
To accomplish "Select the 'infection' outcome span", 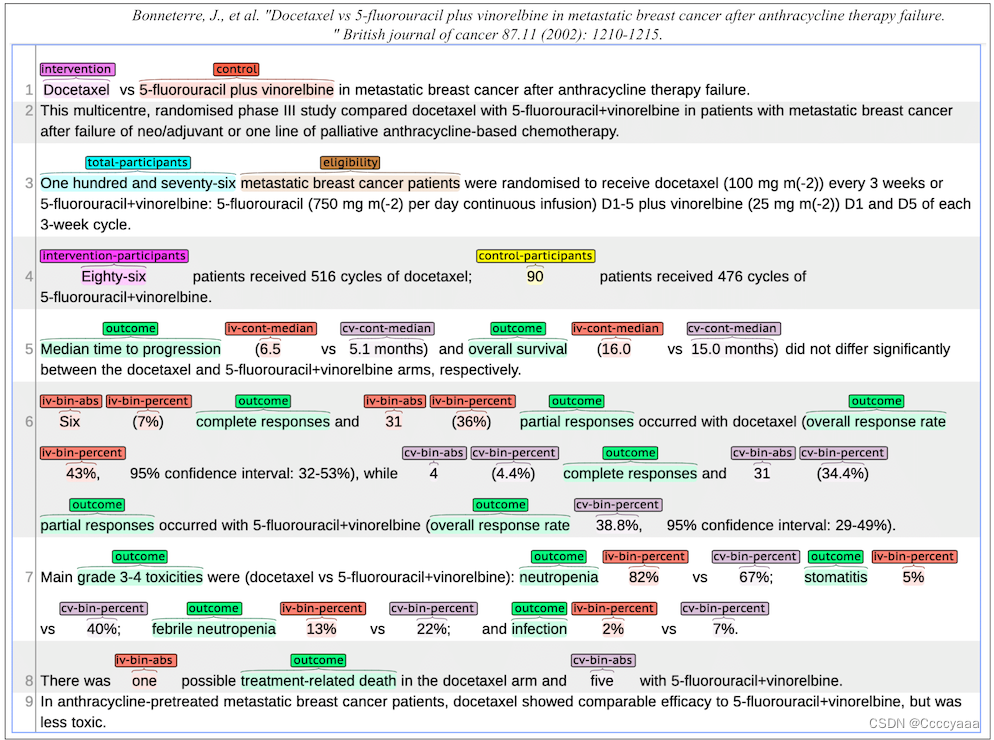I will (x=539, y=629).
